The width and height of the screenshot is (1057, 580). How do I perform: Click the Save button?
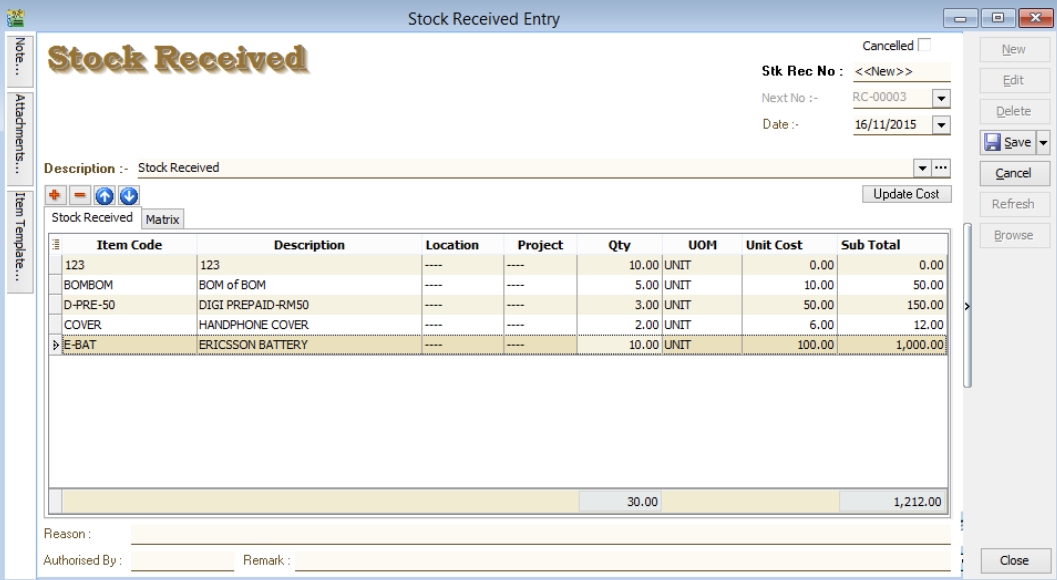tap(1008, 145)
